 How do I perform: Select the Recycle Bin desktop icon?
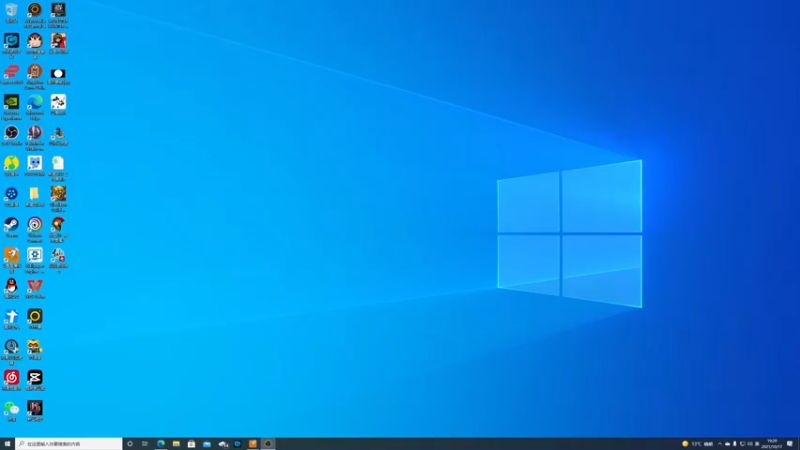pyautogui.click(x=11, y=12)
